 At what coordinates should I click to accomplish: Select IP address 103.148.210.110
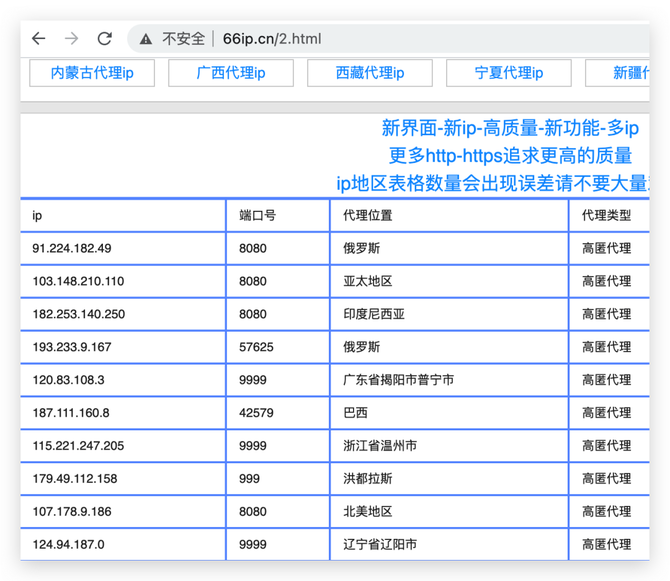click(x=78, y=281)
